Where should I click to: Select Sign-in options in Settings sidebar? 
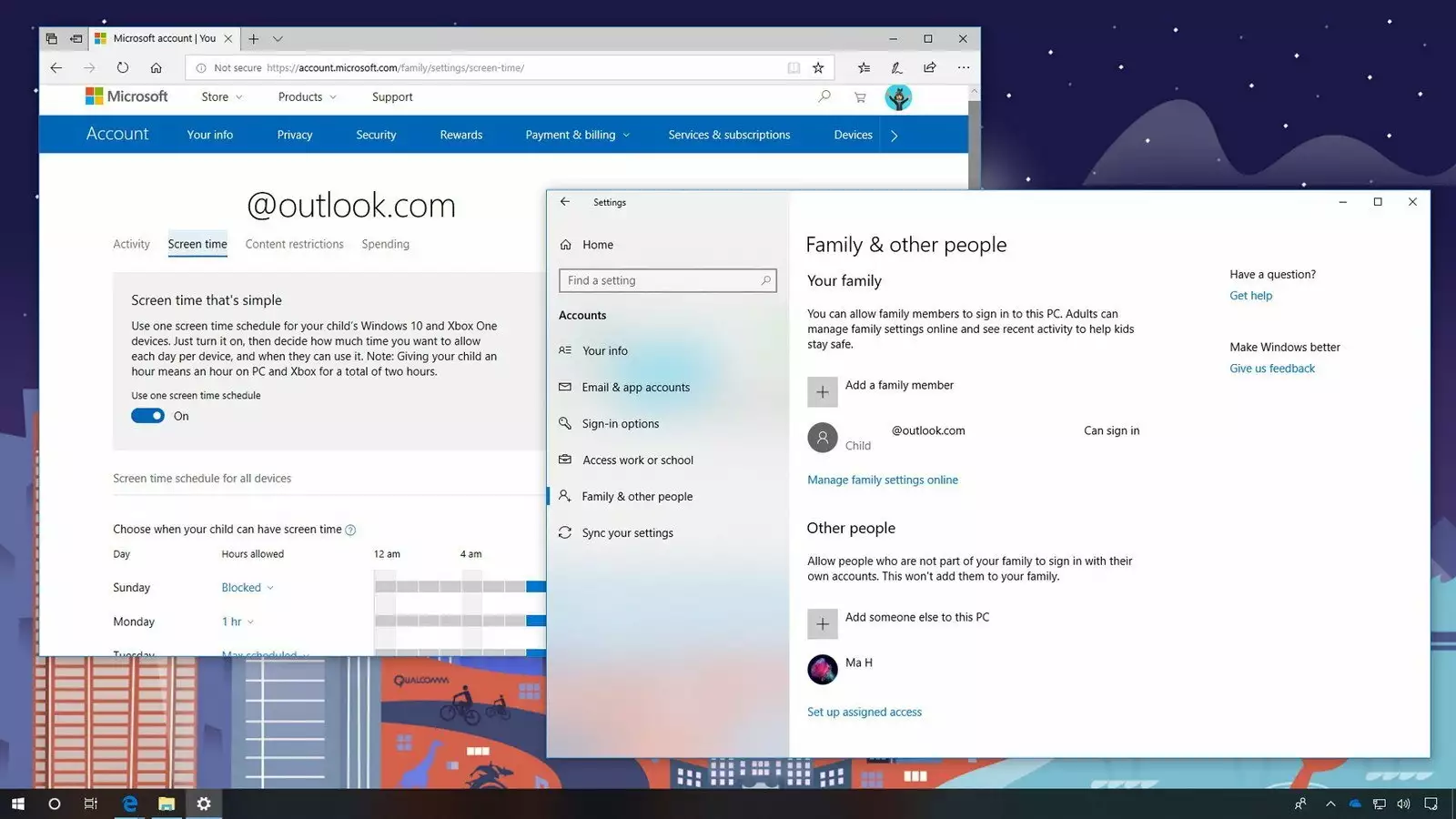620,424
